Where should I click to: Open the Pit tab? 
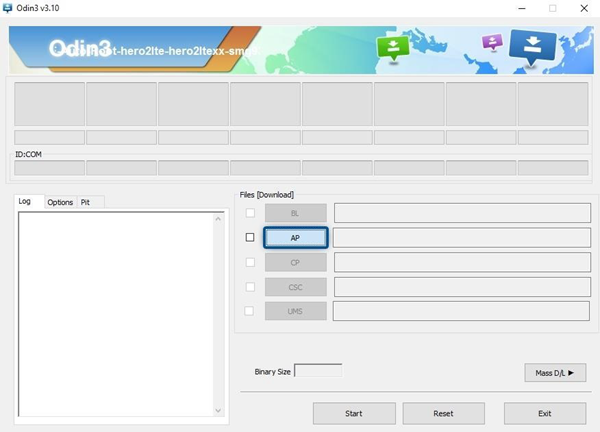tap(86, 202)
